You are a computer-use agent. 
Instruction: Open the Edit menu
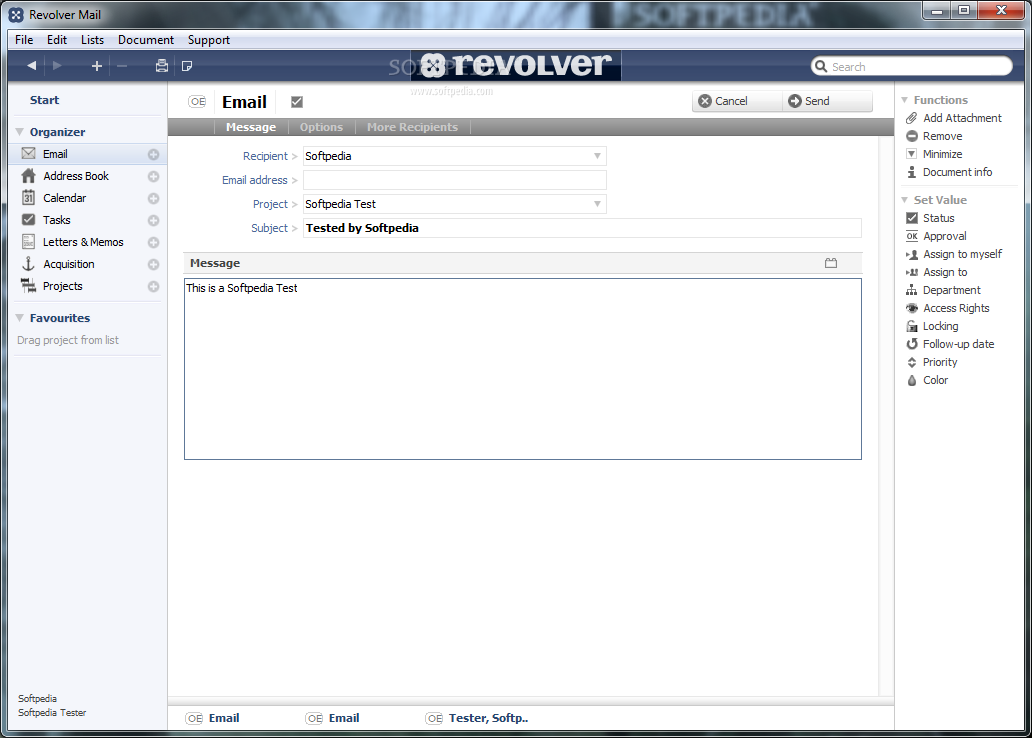[x=57, y=40]
